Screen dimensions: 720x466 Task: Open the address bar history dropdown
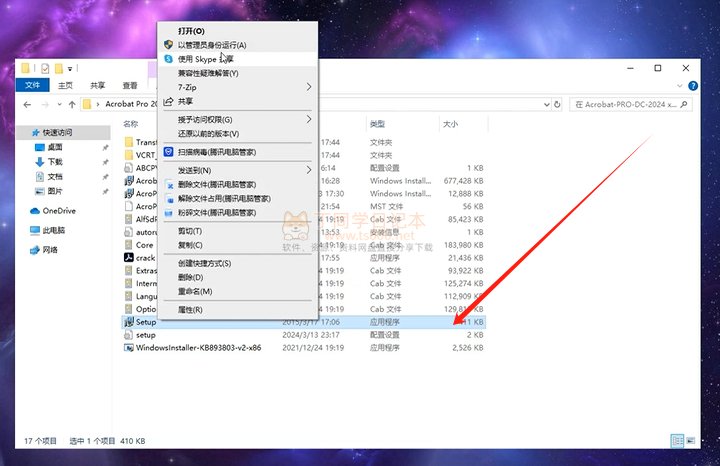tap(546, 105)
